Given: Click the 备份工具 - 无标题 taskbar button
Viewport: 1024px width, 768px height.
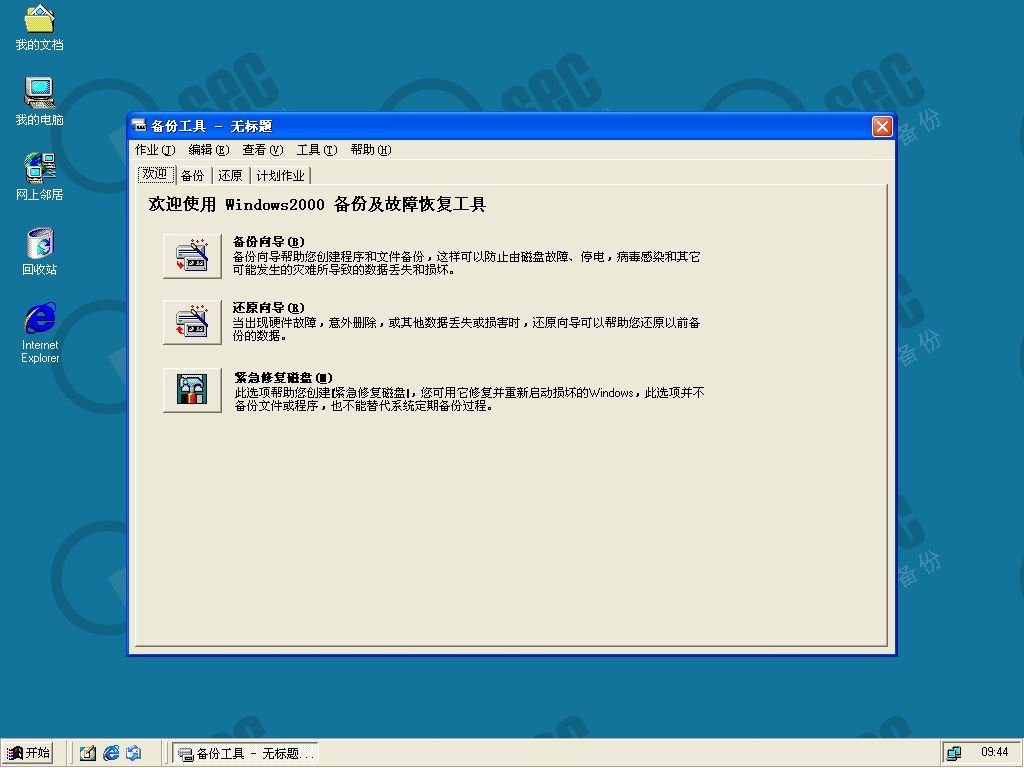Looking at the screenshot, I should click(246, 754).
